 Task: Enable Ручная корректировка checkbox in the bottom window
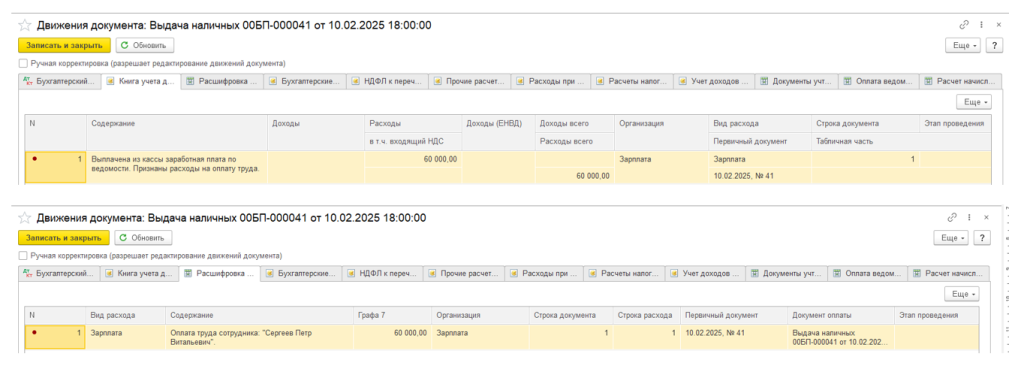tap(23, 256)
